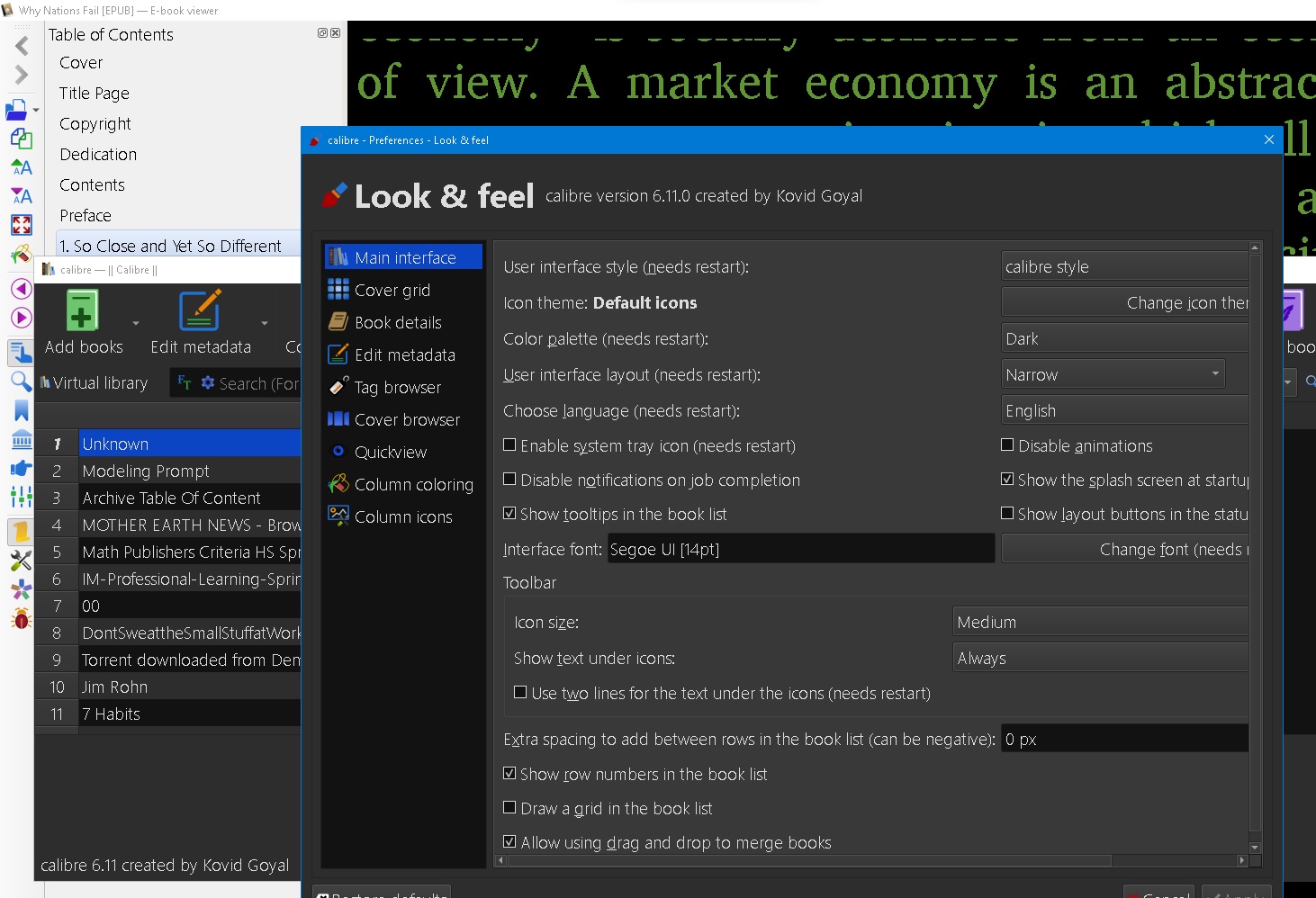Open the Book details section
1316x898 pixels.
click(x=403, y=322)
